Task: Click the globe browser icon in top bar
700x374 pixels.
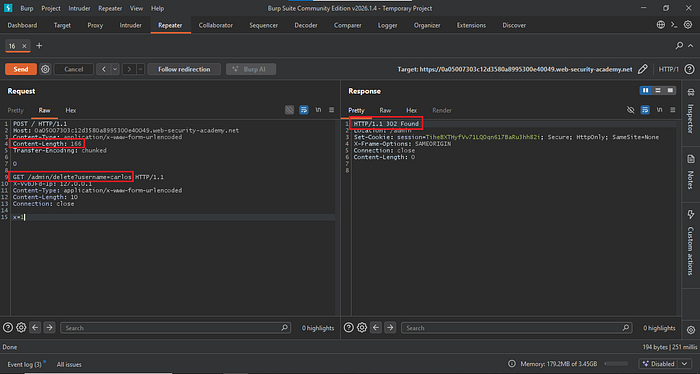Action: (x=661, y=25)
